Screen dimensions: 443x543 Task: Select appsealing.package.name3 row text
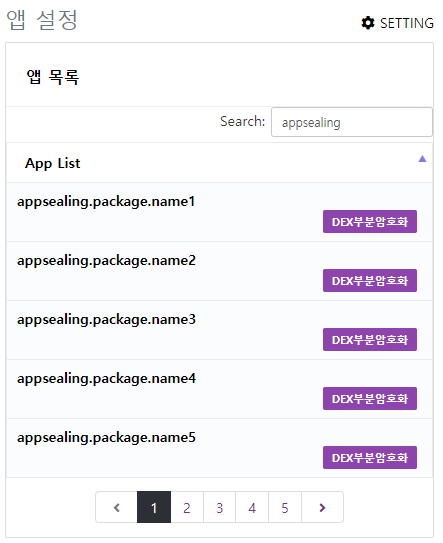pyautogui.click(x=106, y=319)
